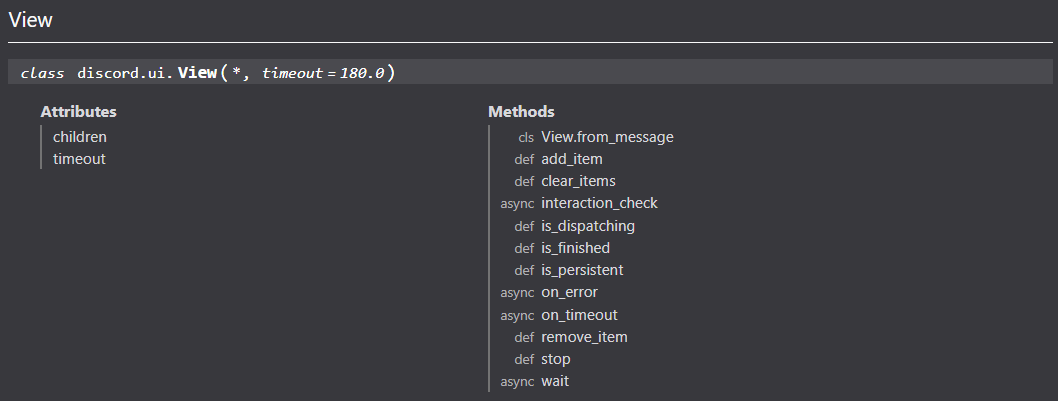Viewport: 1058px width, 401px height.
Task: Open is_persistent method link
Action: pyautogui.click(x=582, y=270)
